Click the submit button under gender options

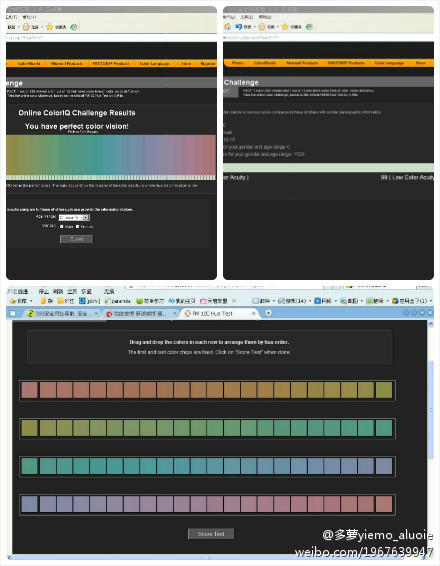[x=77, y=239]
